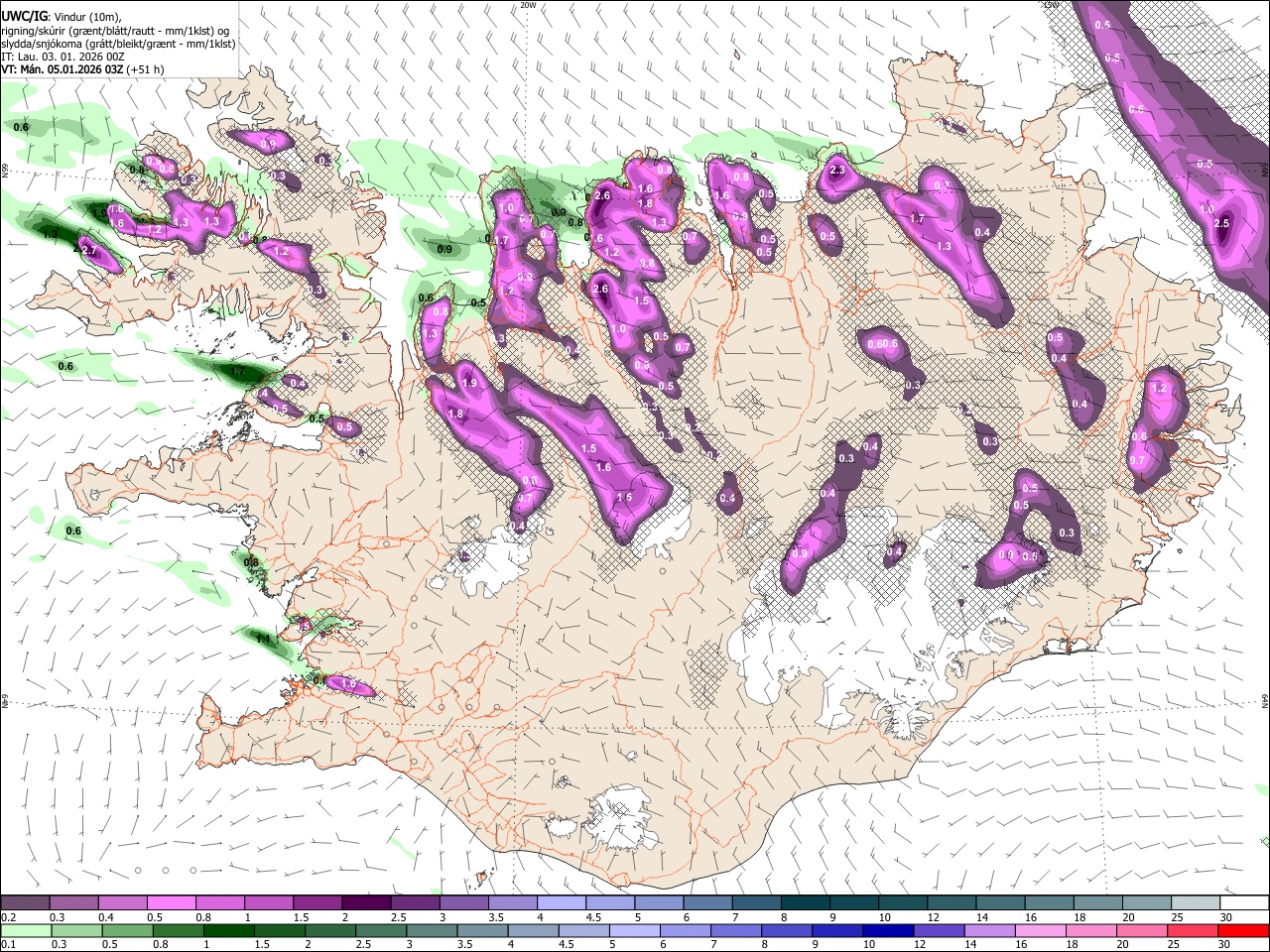This screenshot has height=952, width=1270.
Task: Click the "0.4" label on the upper snow scale
Action: [x=106, y=917]
